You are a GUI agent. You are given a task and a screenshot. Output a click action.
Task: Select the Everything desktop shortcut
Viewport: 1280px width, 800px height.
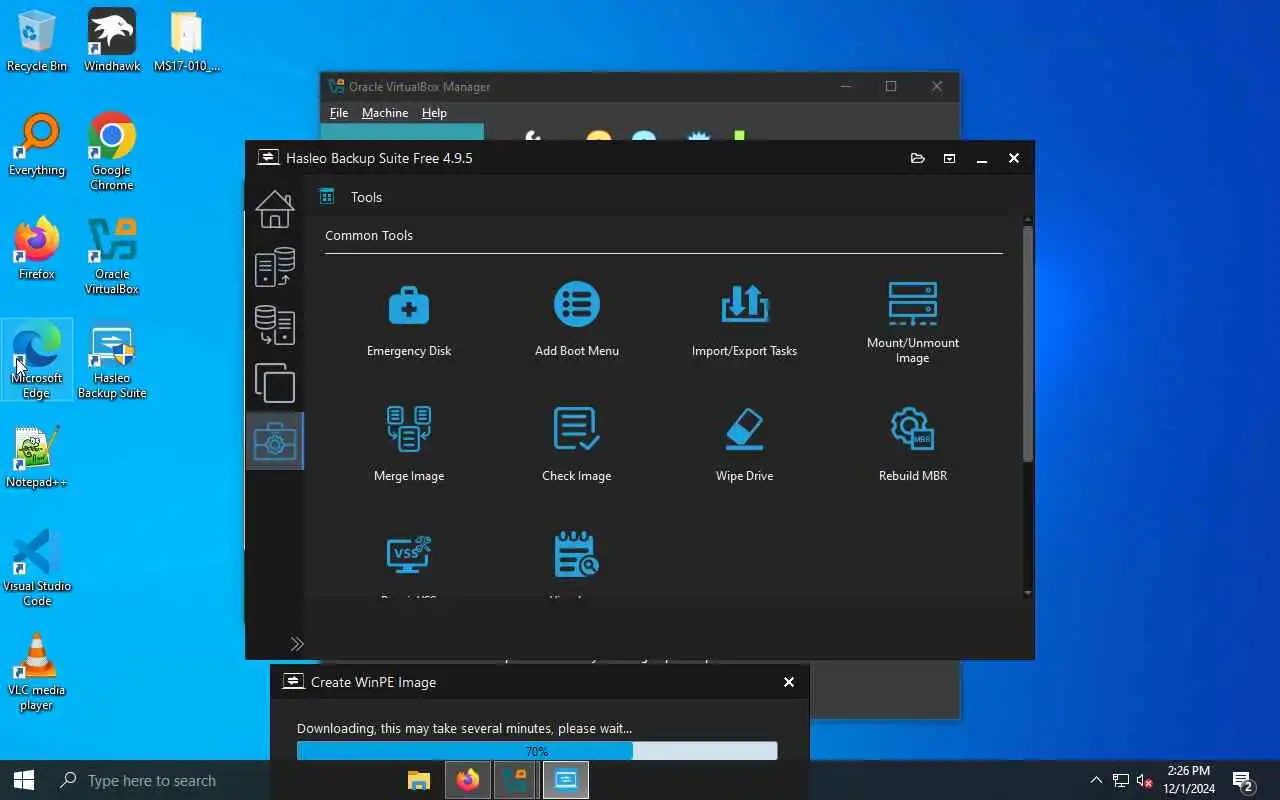[x=37, y=146]
